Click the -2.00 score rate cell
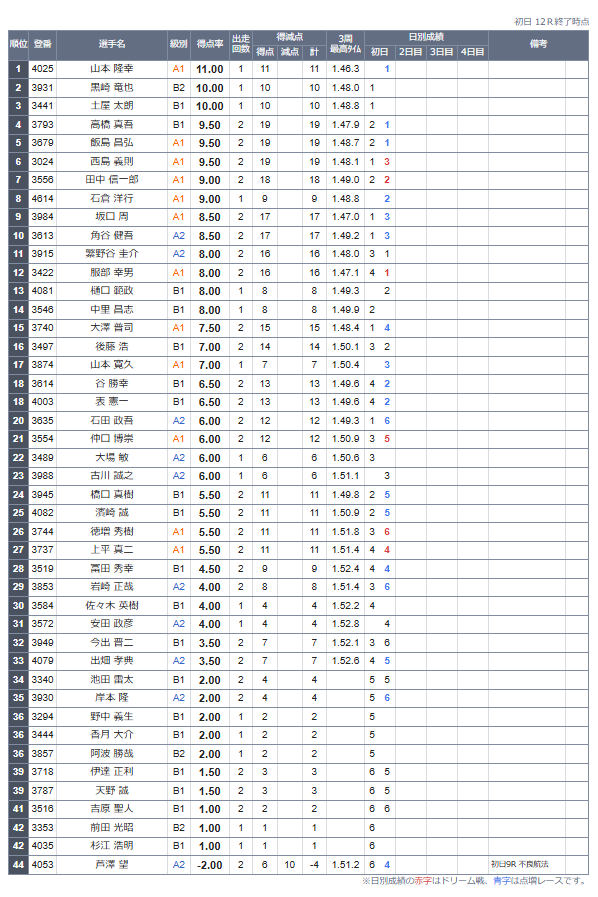598x897 pixels. [x=209, y=866]
